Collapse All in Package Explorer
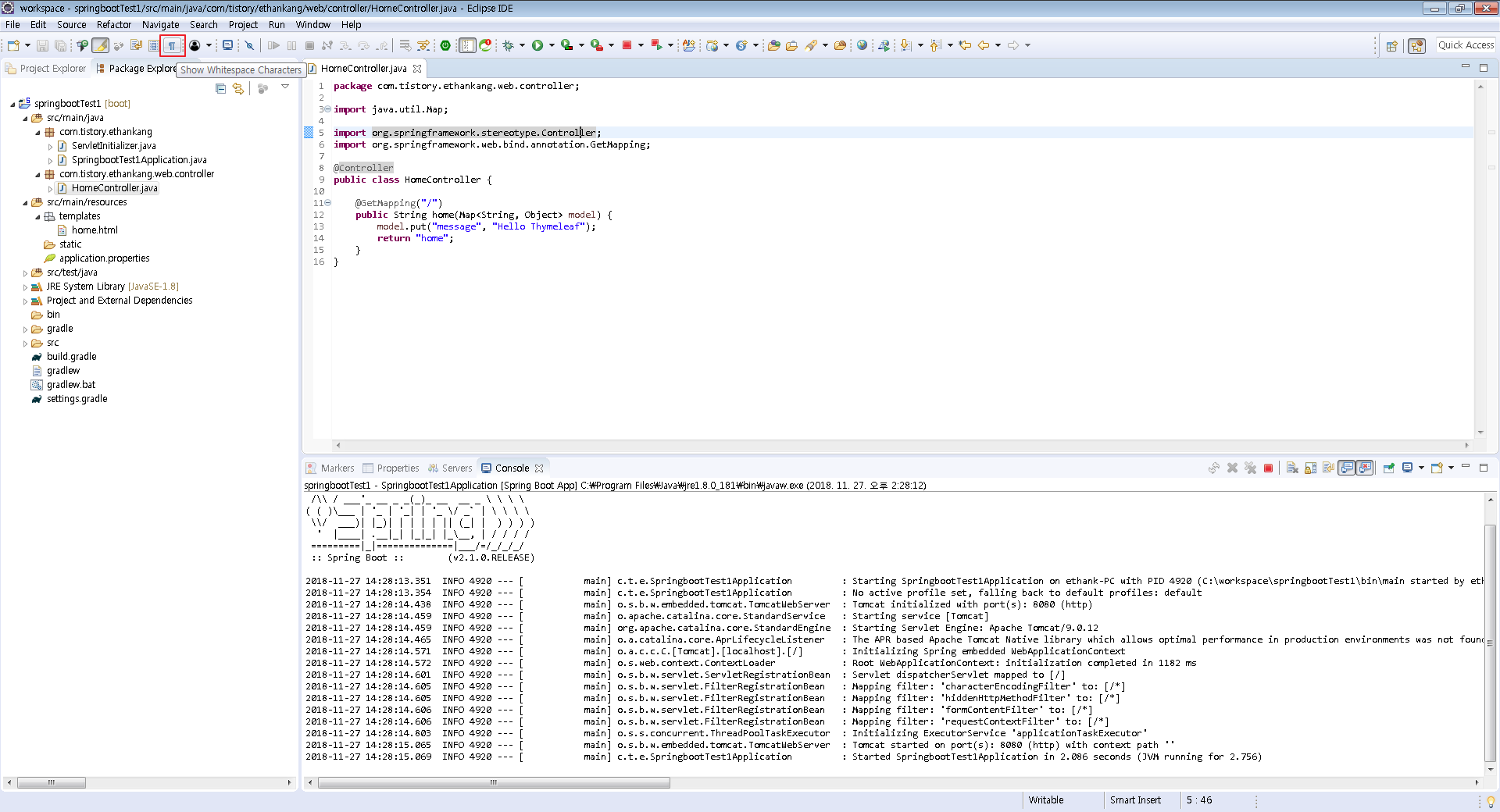The width and height of the screenshot is (1500, 812). pos(220,88)
